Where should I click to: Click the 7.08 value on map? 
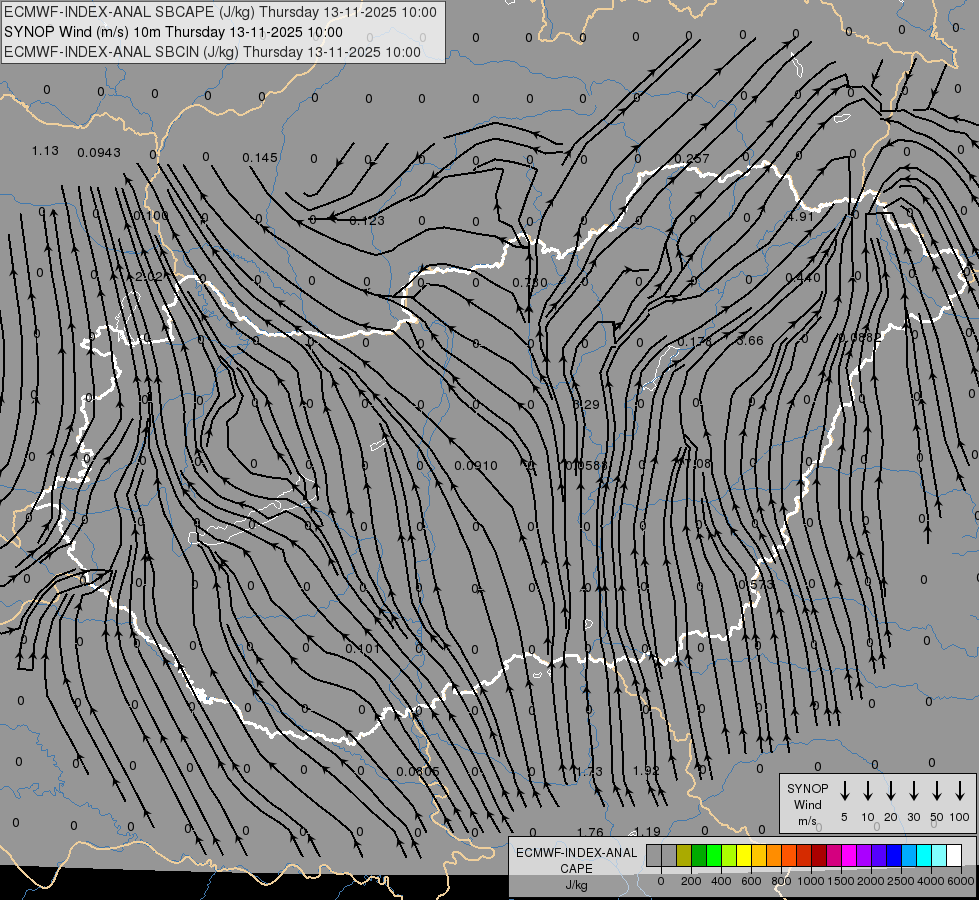click(x=697, y=463)
